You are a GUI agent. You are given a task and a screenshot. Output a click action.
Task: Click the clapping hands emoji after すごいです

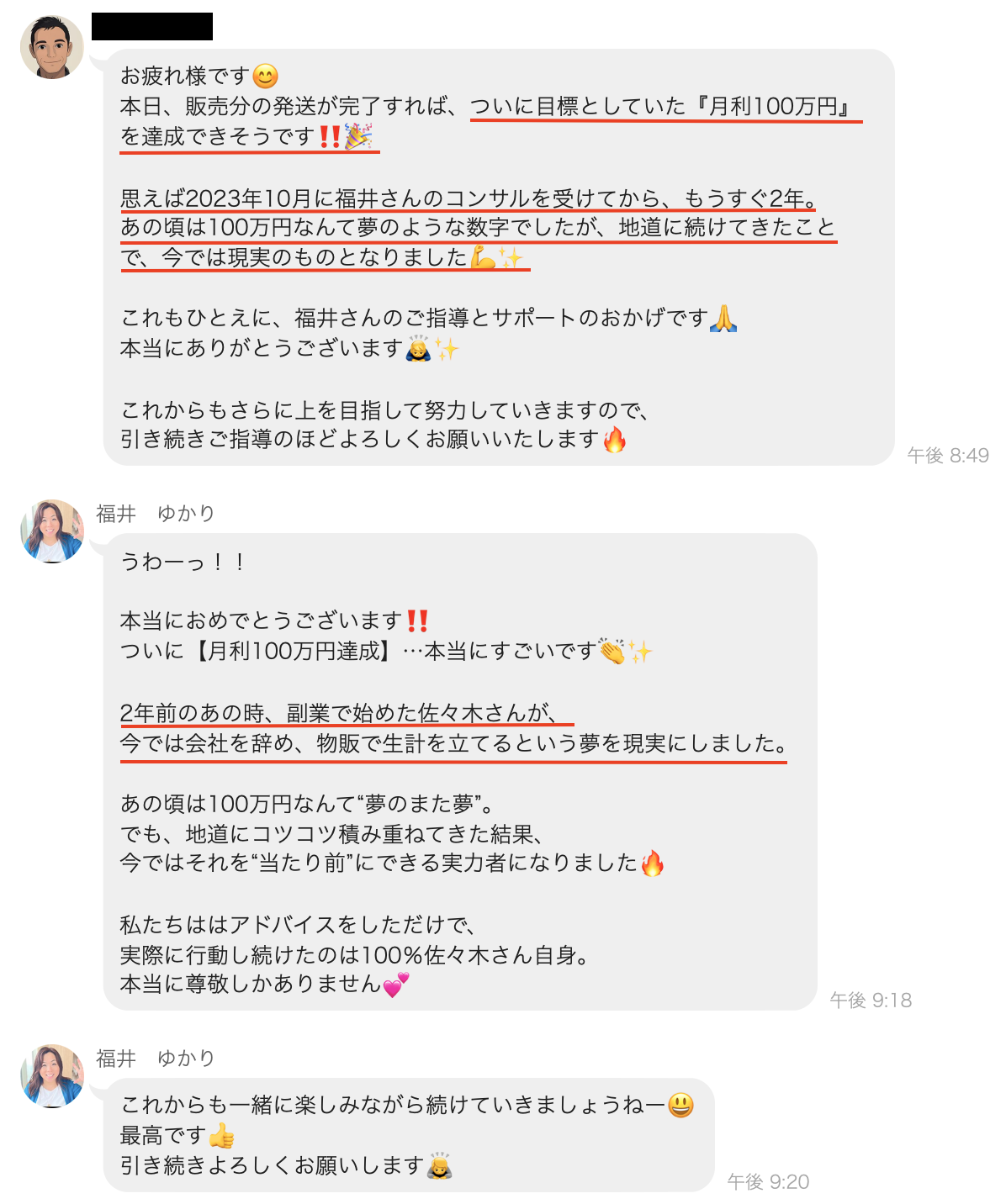[612, 651]
